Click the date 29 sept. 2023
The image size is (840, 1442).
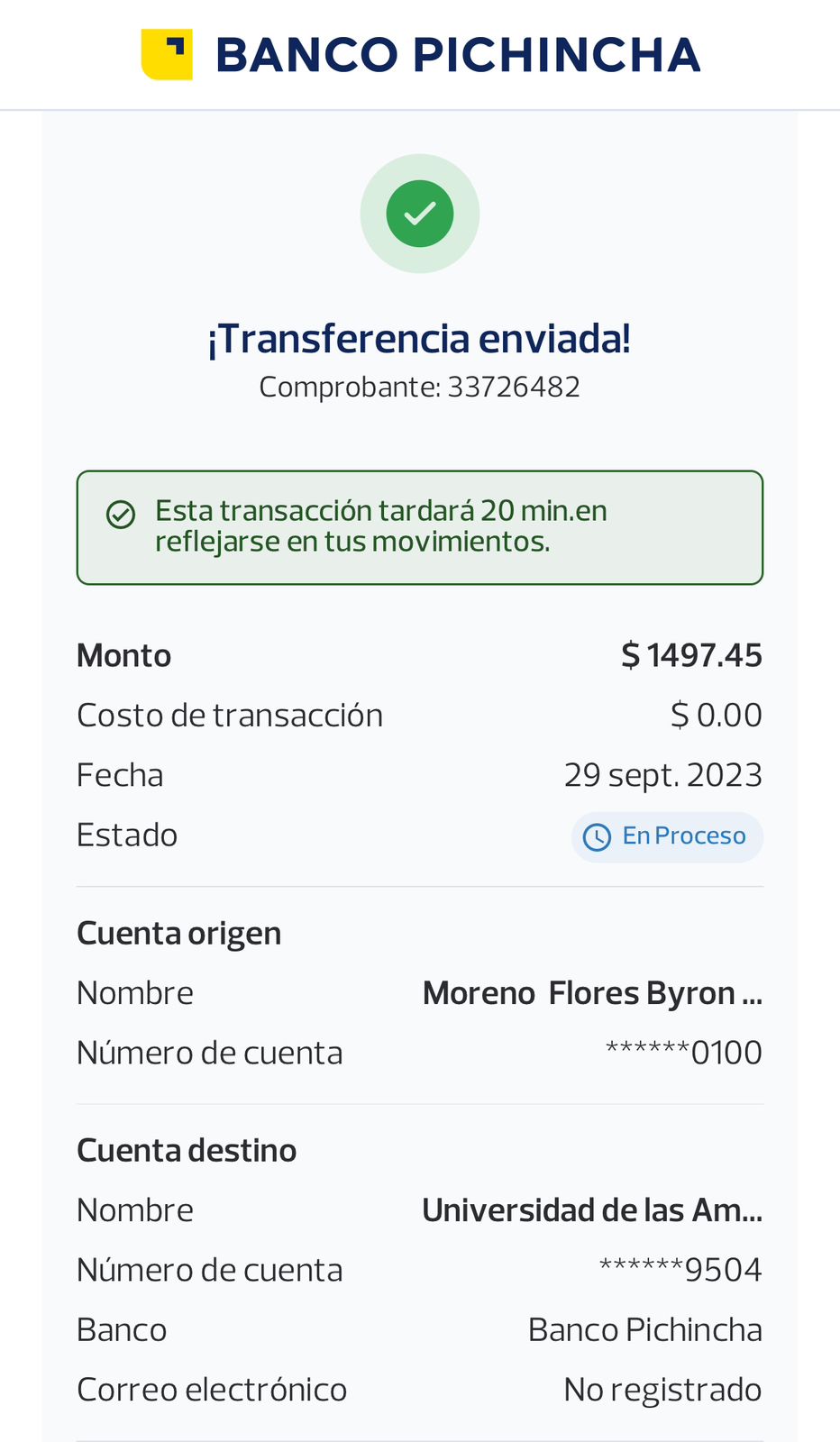point(662,775)
